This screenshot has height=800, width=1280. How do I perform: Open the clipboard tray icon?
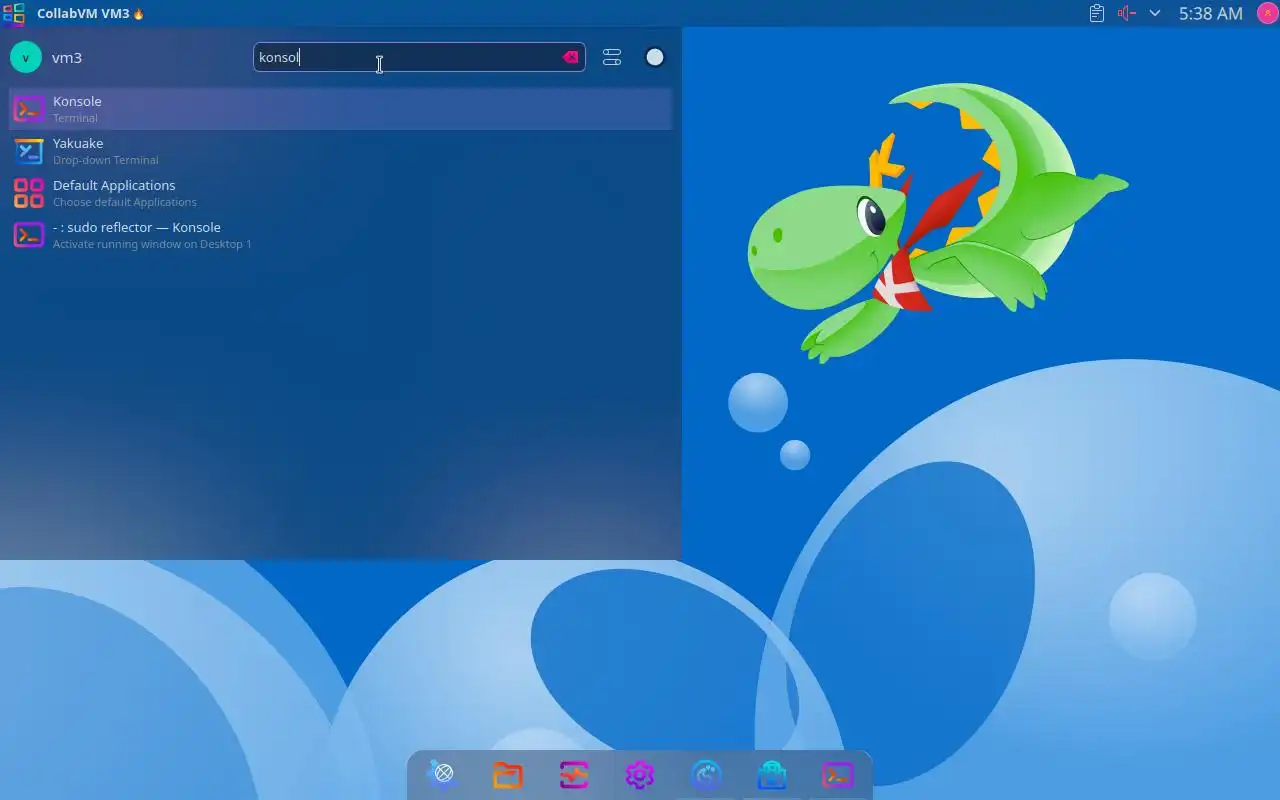point(1097,14)
